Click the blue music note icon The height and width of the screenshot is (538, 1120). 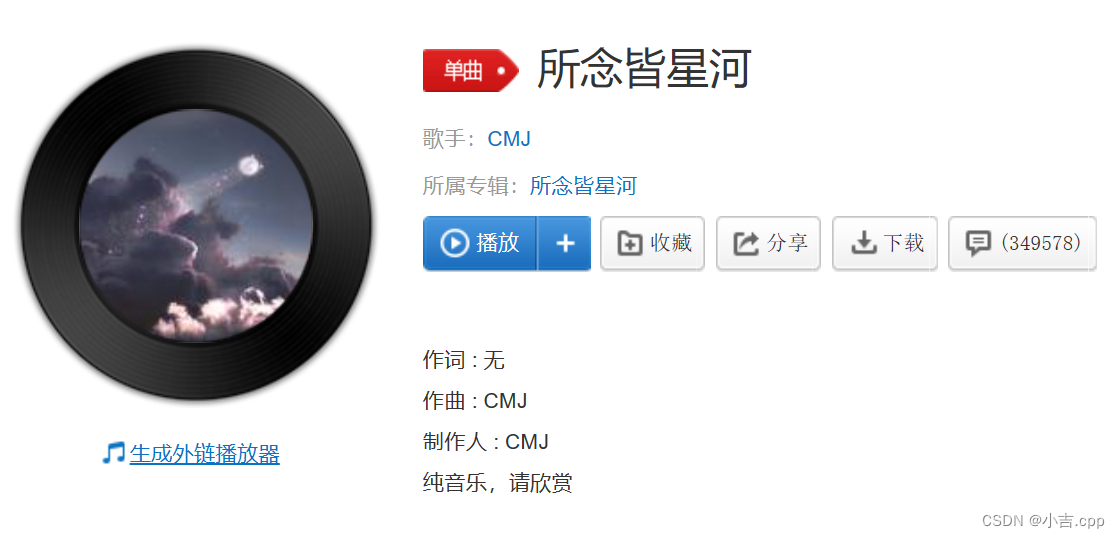(113, 453)
